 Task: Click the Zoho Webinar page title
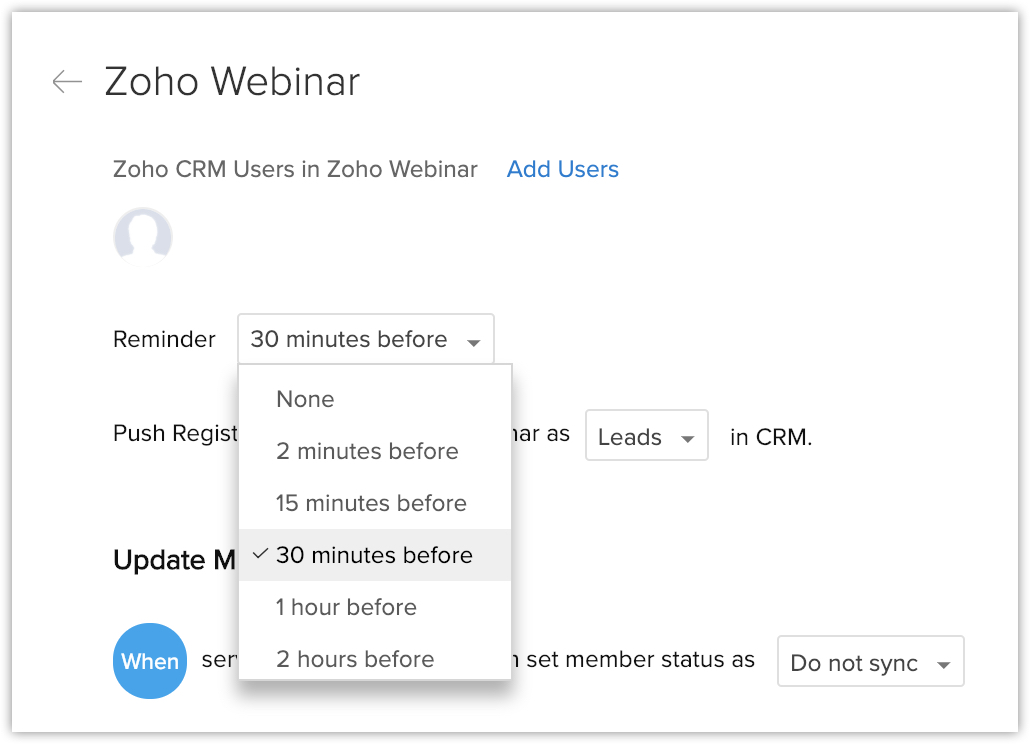pos(232,82)
